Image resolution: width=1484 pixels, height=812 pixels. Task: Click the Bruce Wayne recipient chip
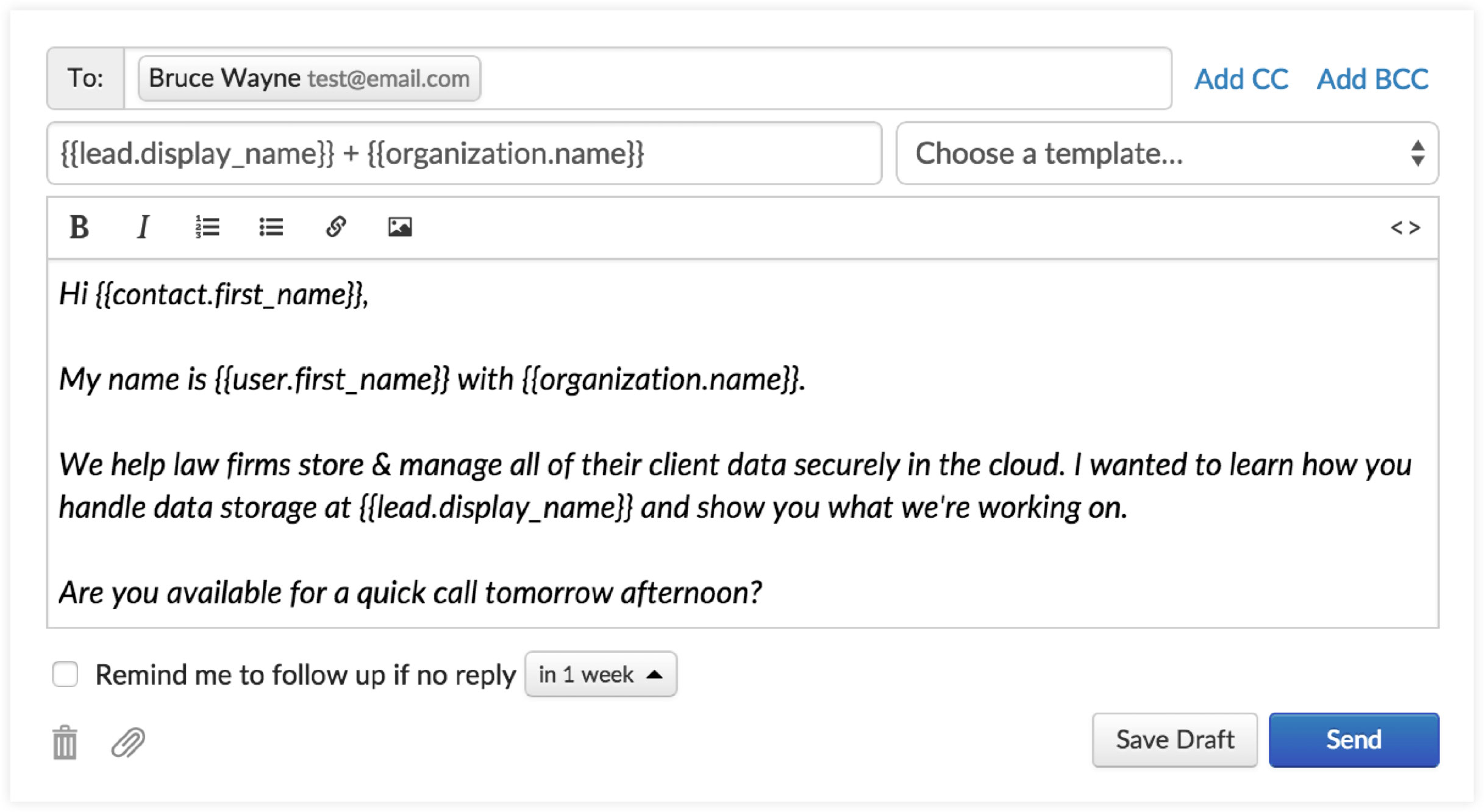[309, 79]
